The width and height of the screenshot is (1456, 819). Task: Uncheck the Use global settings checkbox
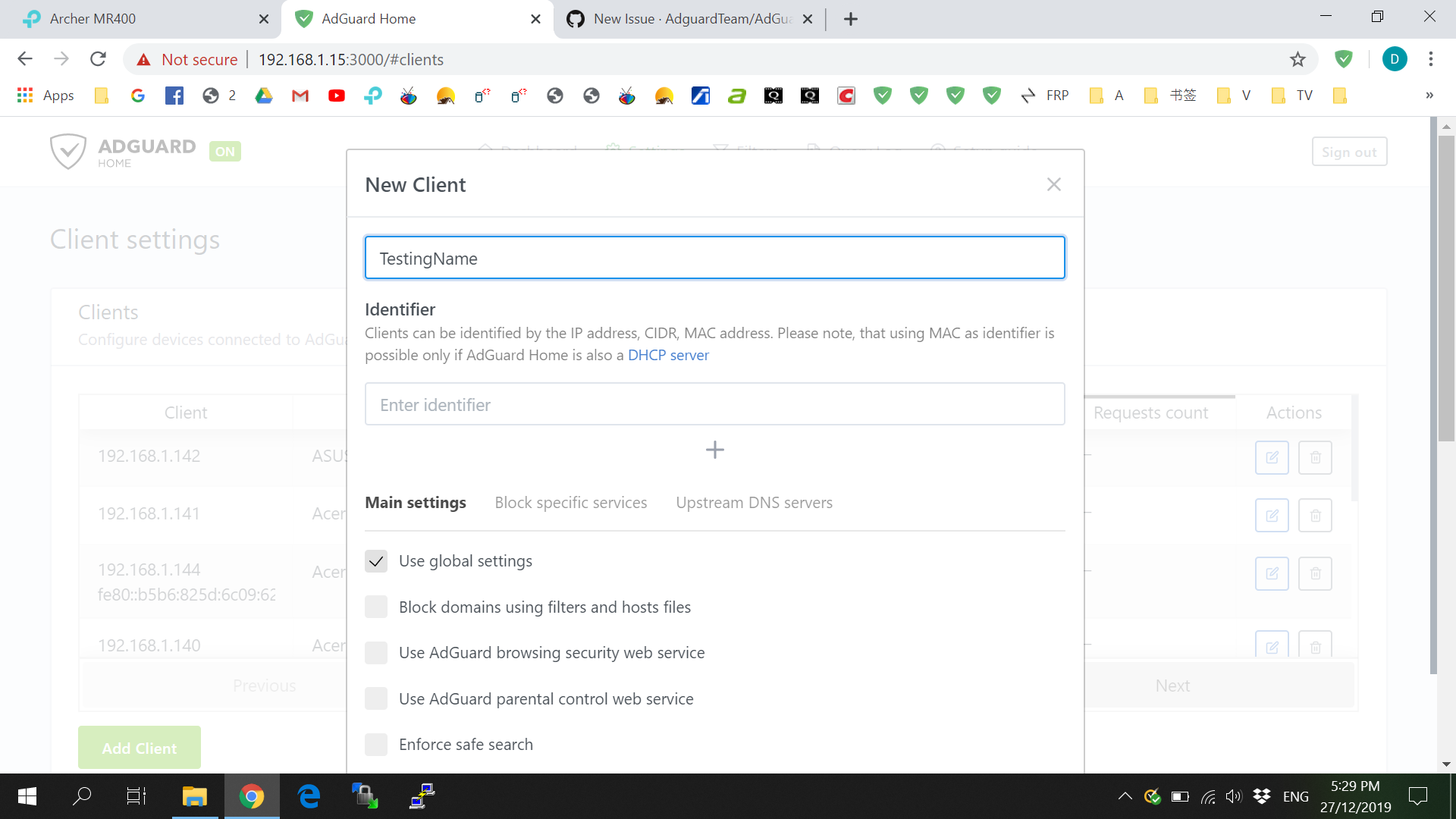(x=375, y=561)
